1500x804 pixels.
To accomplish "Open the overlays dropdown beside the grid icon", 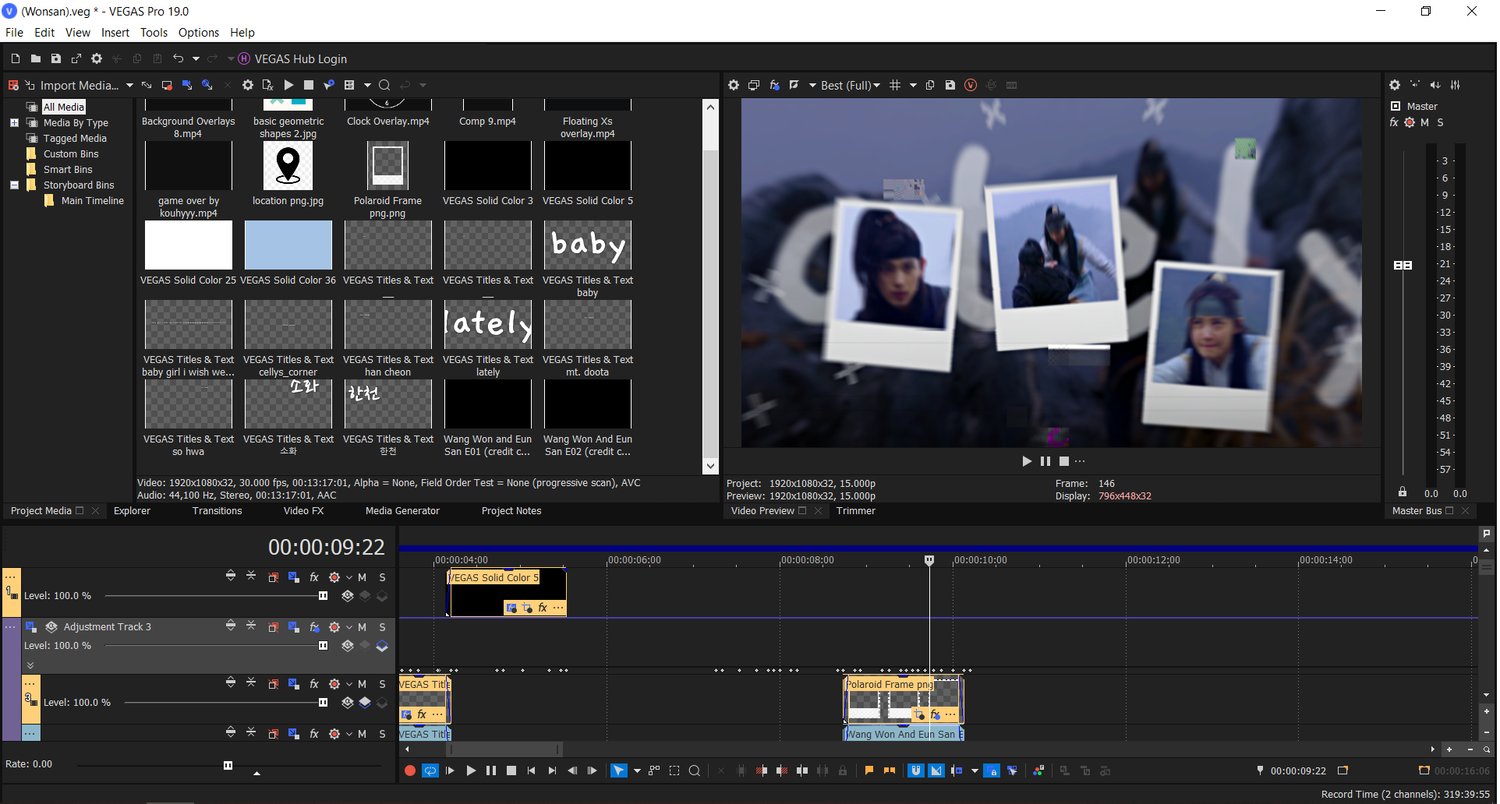I will [913, 85].
